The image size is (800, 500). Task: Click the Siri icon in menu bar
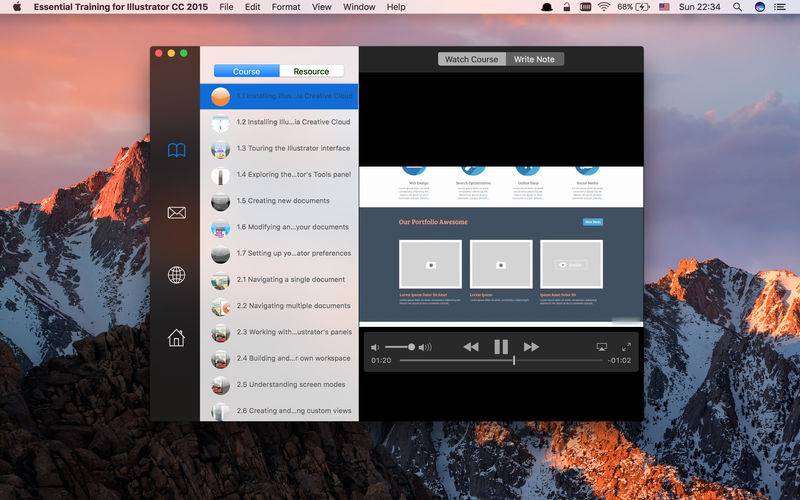pos(760,7)
